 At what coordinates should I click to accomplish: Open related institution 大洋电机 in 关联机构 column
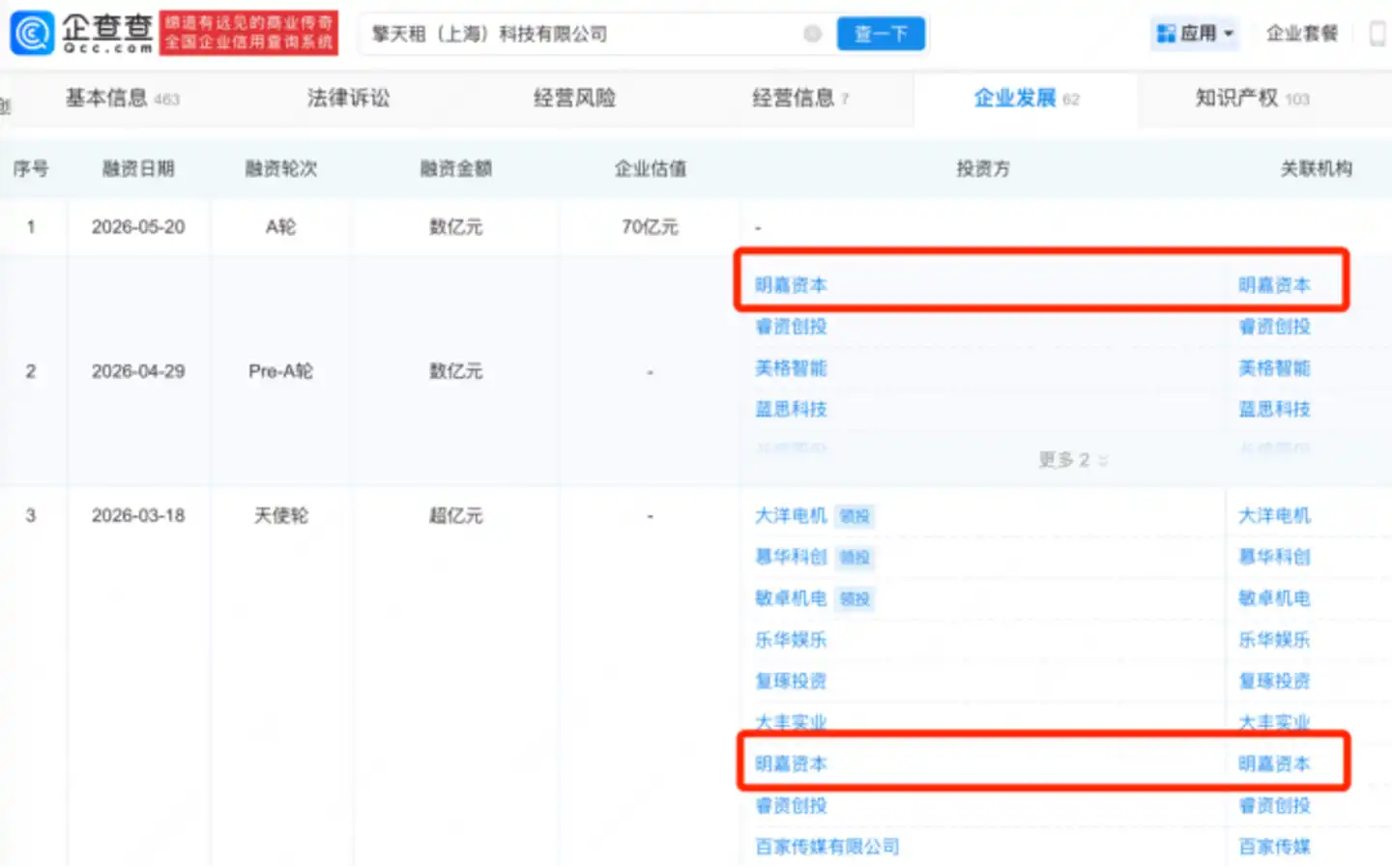click(x=1274, y=516)
